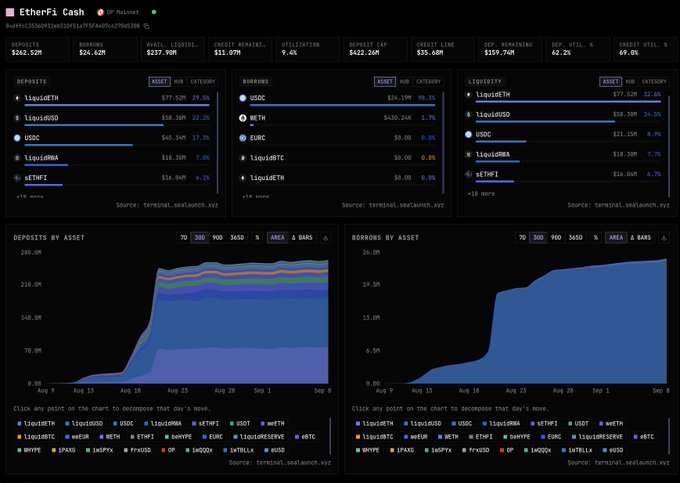Switch Borrows by Asset chart to Bars mode
The height and width of the screenshot is (483, 680).
[641, 238]
